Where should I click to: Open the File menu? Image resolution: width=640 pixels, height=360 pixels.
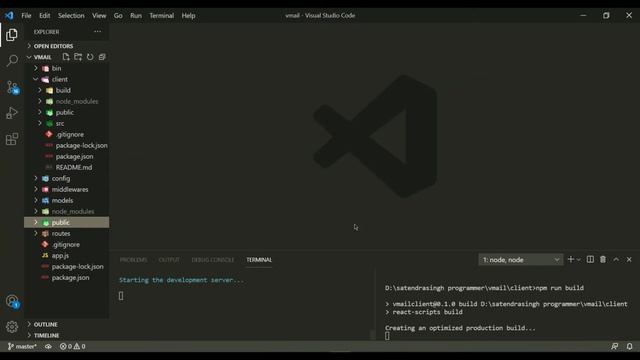click(x=26, y=16)
